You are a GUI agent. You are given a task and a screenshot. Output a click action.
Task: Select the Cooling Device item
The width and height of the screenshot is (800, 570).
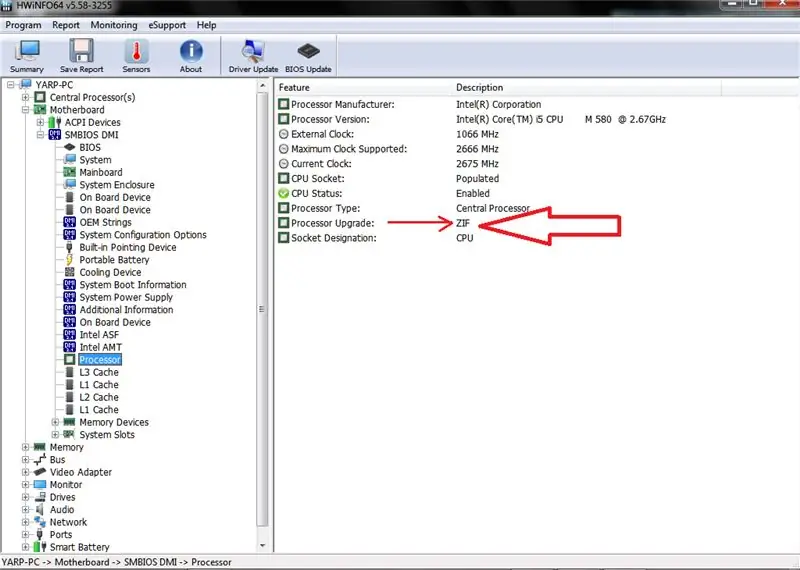pos(110,272)
